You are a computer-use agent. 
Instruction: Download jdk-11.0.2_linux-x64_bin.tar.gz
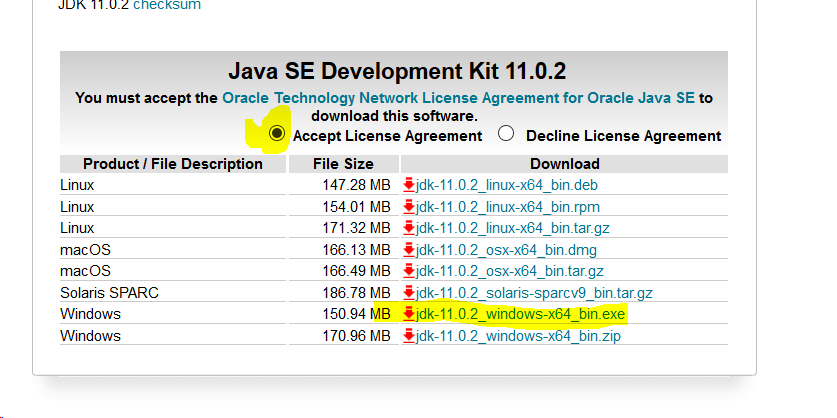pos(512,228)
